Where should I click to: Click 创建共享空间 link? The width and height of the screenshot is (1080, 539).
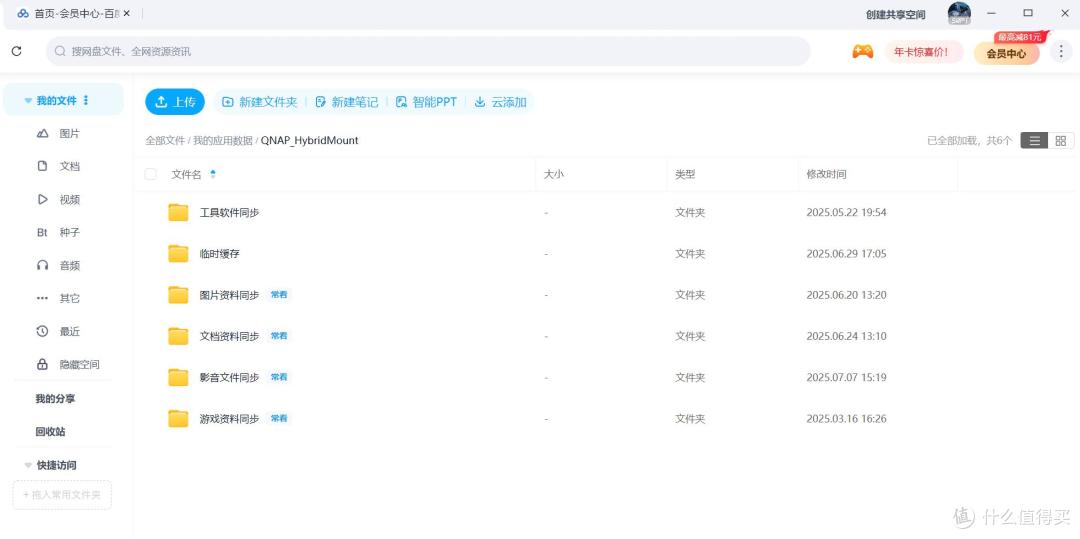[895, 14]
